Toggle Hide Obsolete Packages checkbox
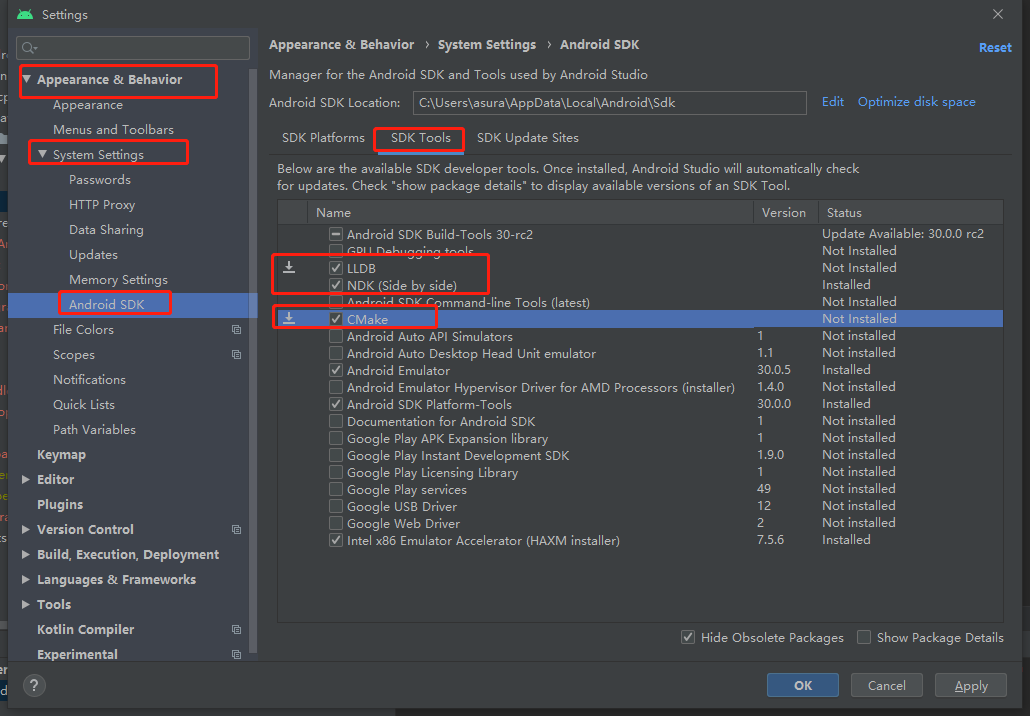 [x=688, y=638]
